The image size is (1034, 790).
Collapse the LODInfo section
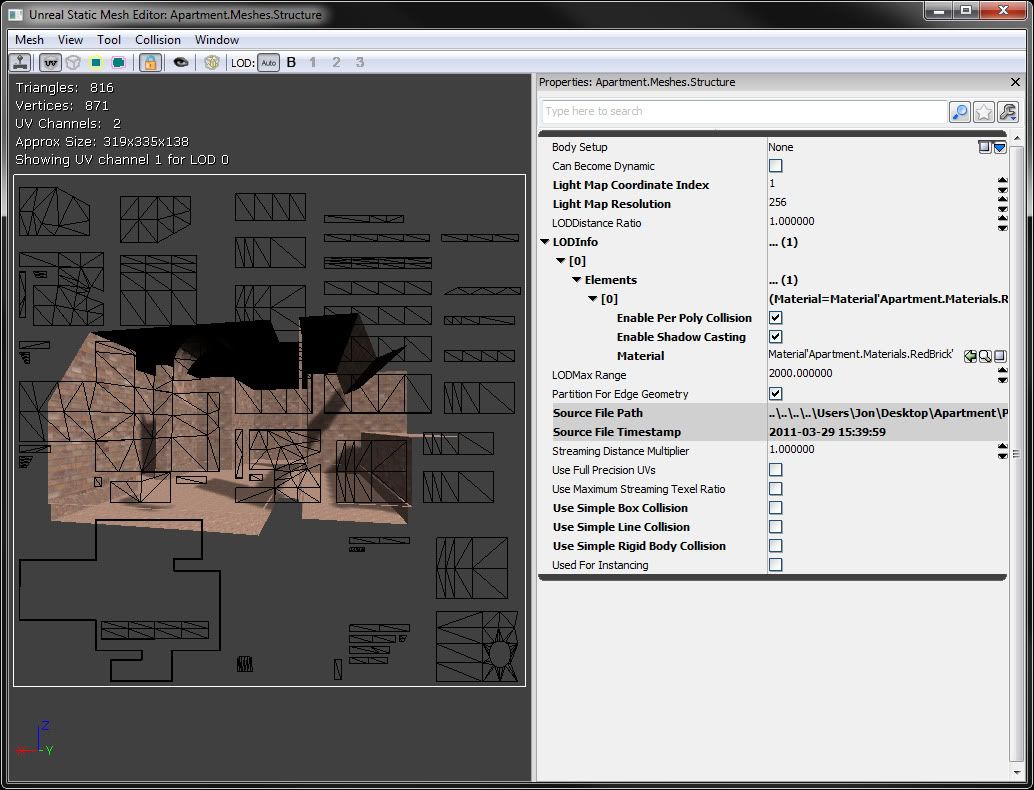click(545, 242)
